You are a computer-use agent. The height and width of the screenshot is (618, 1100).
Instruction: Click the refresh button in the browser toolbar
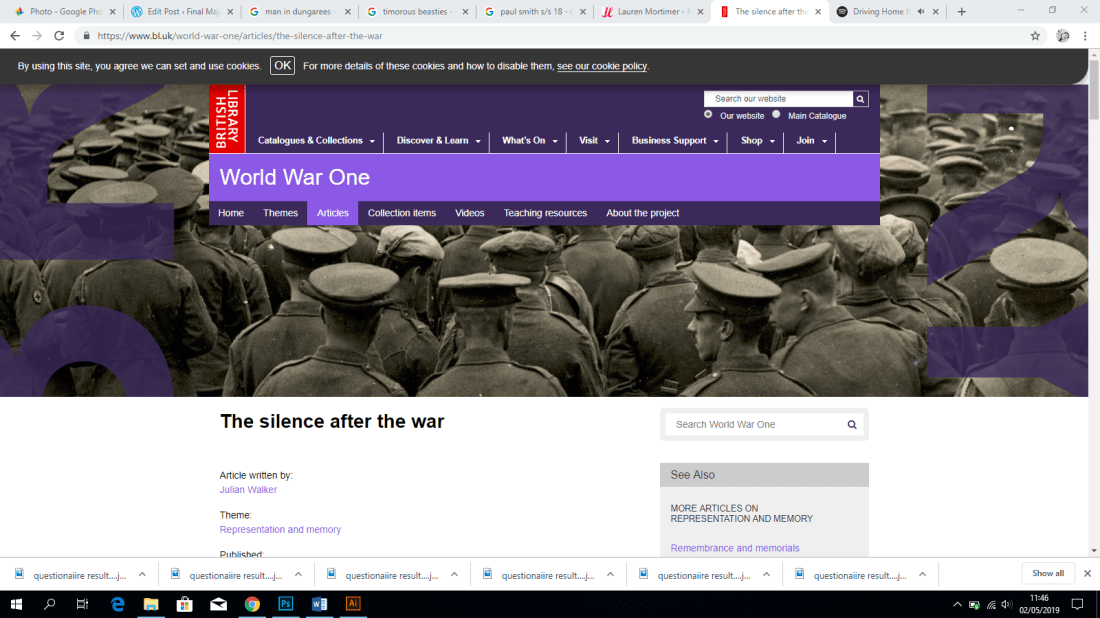tap(60, 34)
